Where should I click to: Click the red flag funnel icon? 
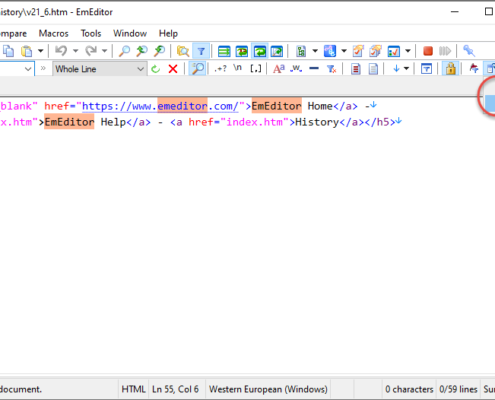point(474,69)
